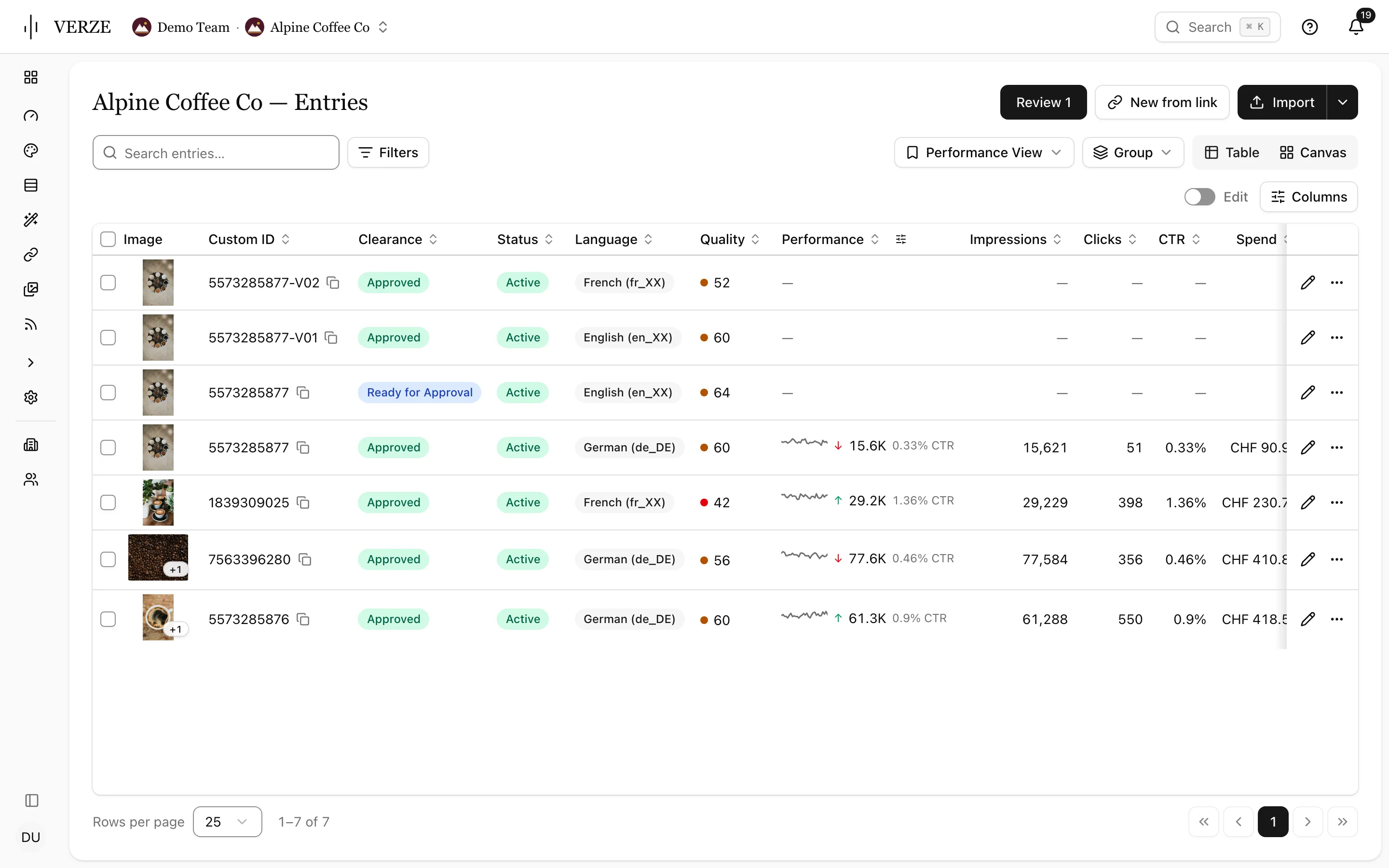Open the building icon in sidebar
The width and height of the screenshot is (1389, 868).
[x=31, y=444]
